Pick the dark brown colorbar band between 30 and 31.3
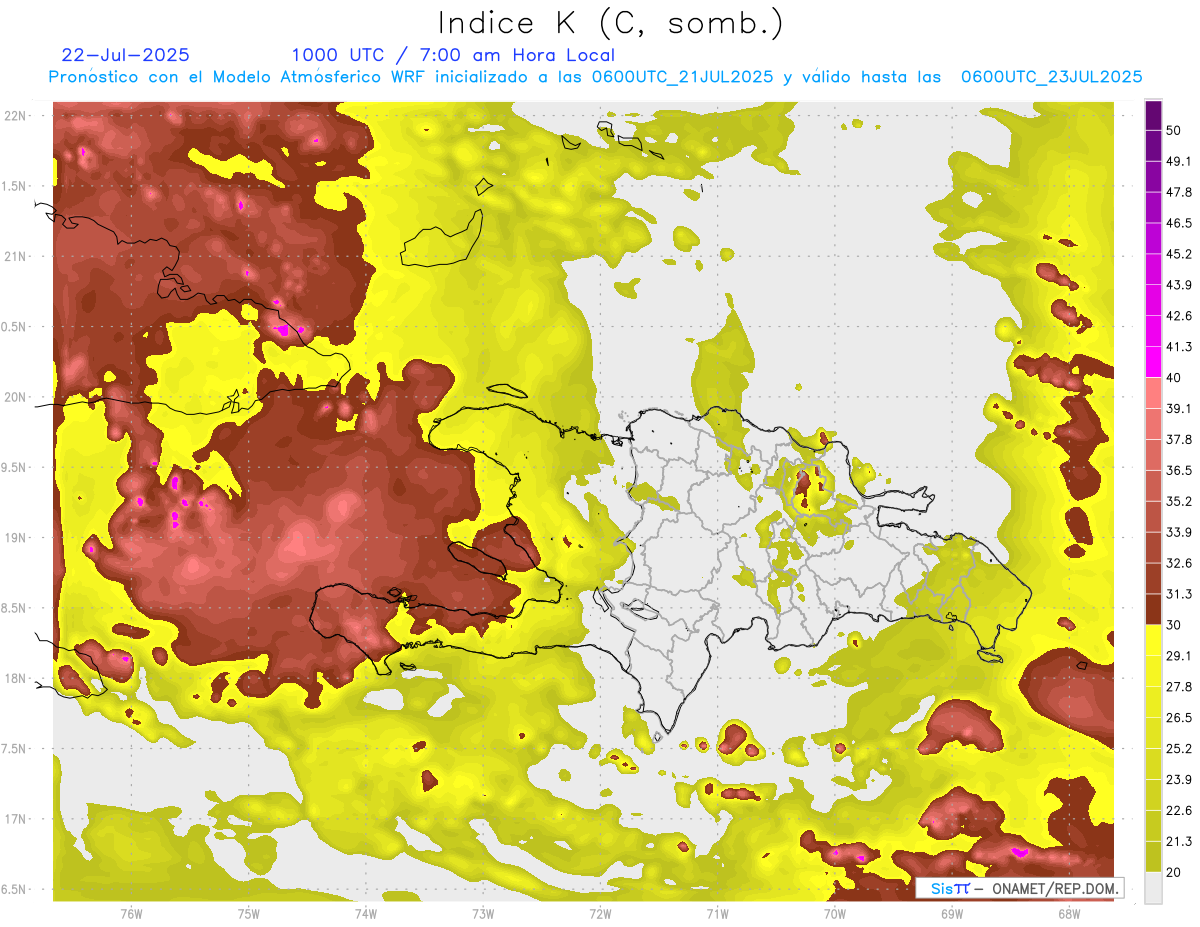 1153,609
